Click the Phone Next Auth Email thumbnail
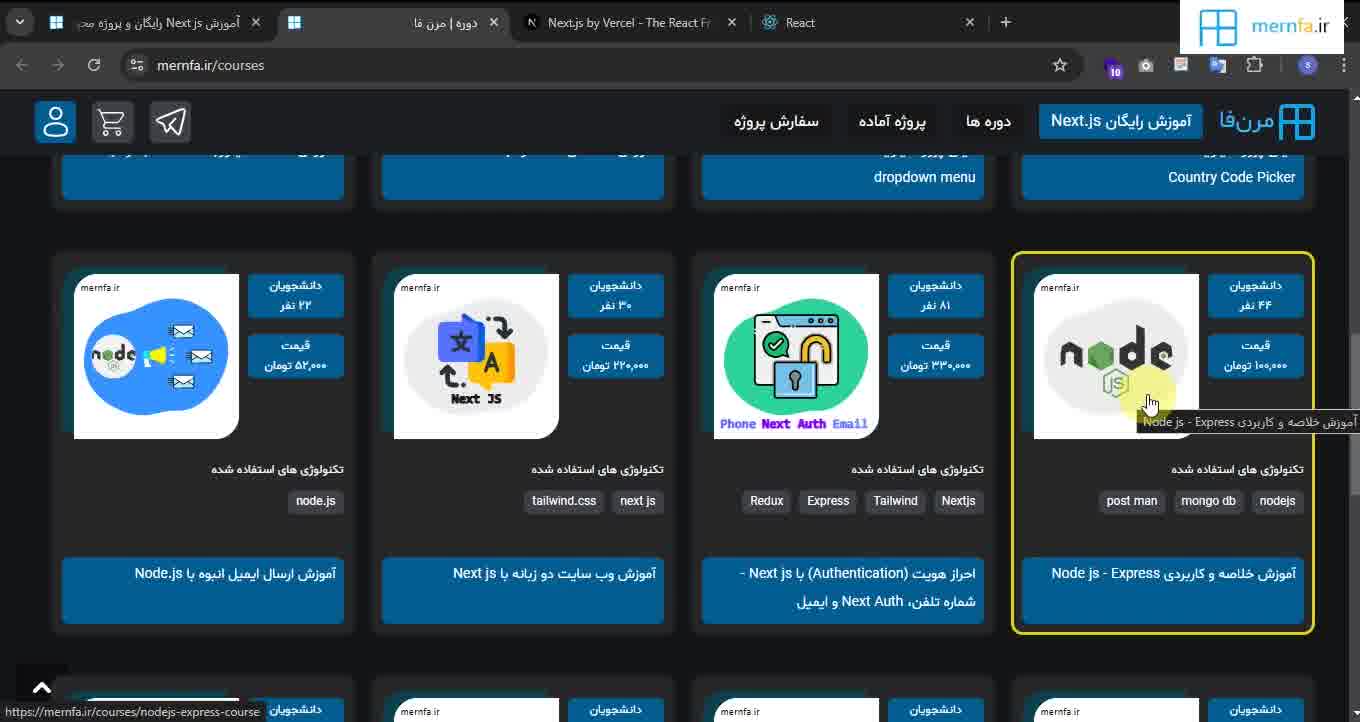 (796, 356)
